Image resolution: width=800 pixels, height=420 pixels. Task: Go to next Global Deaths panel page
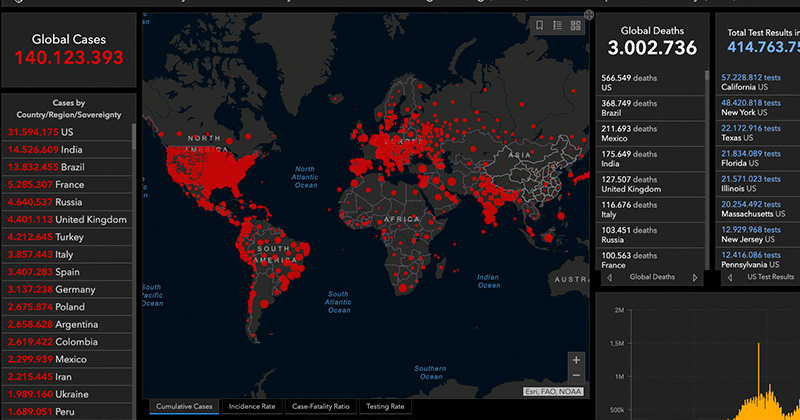click(695, 277)
